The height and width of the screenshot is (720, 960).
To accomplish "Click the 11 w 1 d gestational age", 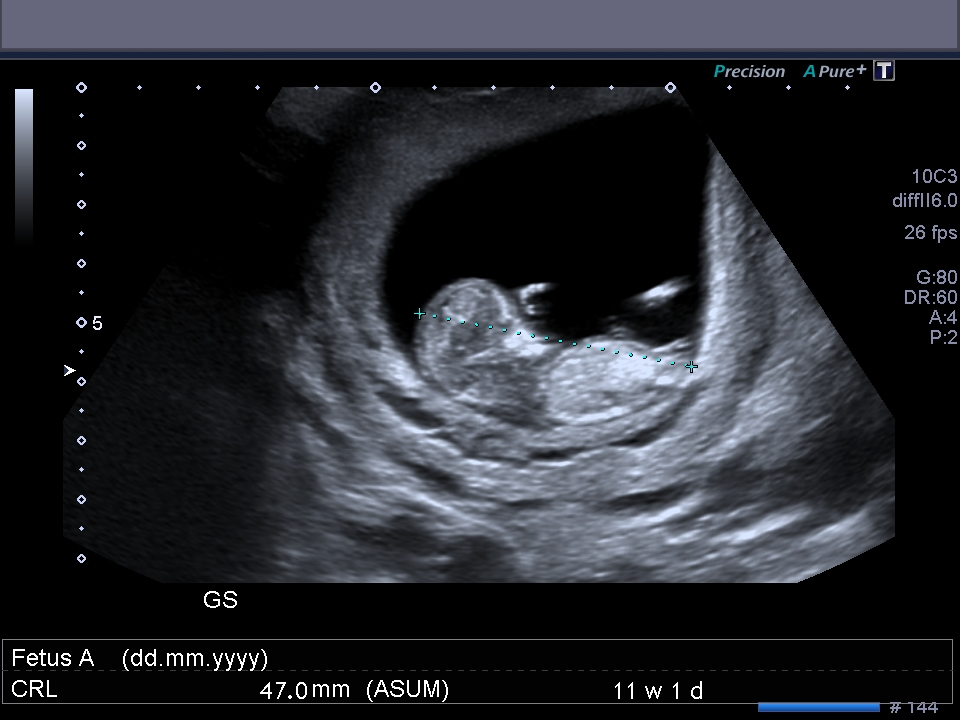I will 658,691.
